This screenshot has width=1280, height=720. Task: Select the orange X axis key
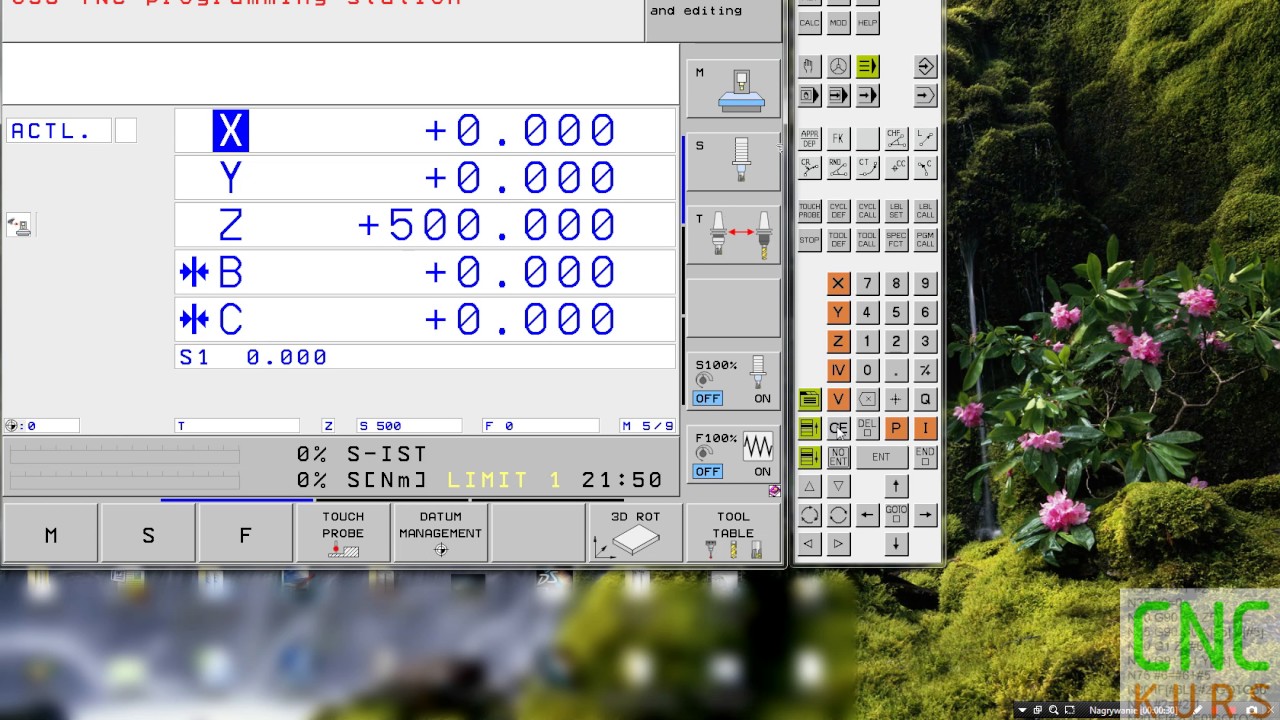tap(838, 284)
